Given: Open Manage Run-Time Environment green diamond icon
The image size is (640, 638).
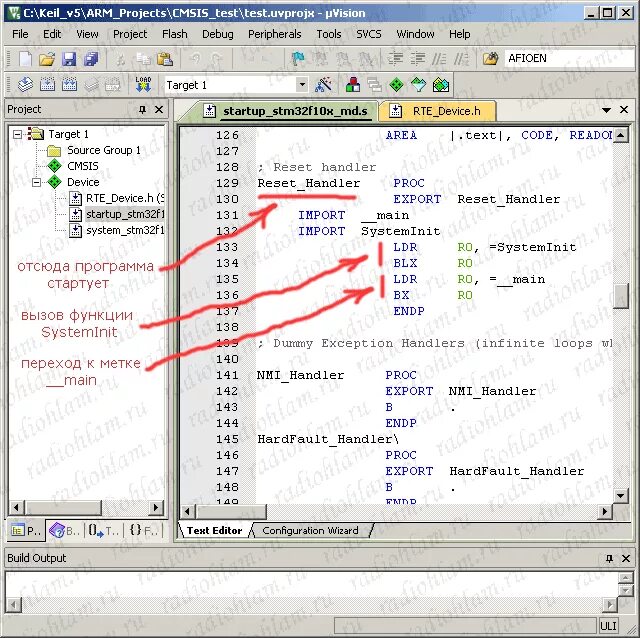Looking at the screenshot, I should click(x=396, y=85).
